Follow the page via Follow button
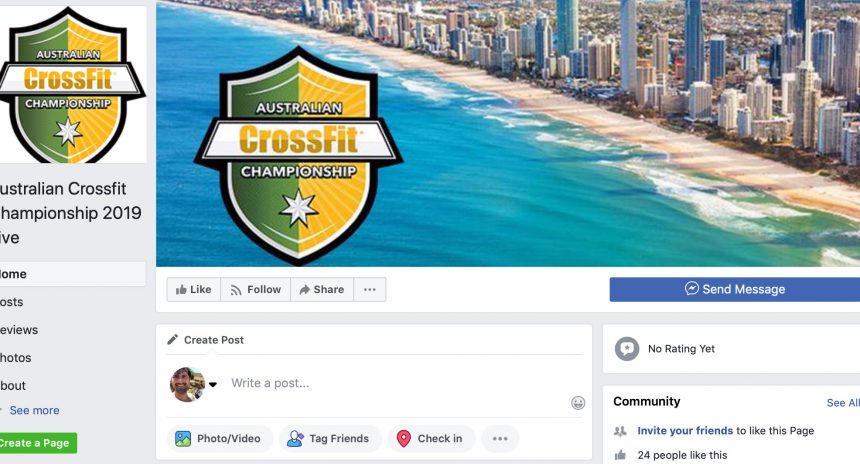 (x=256, y=290)
